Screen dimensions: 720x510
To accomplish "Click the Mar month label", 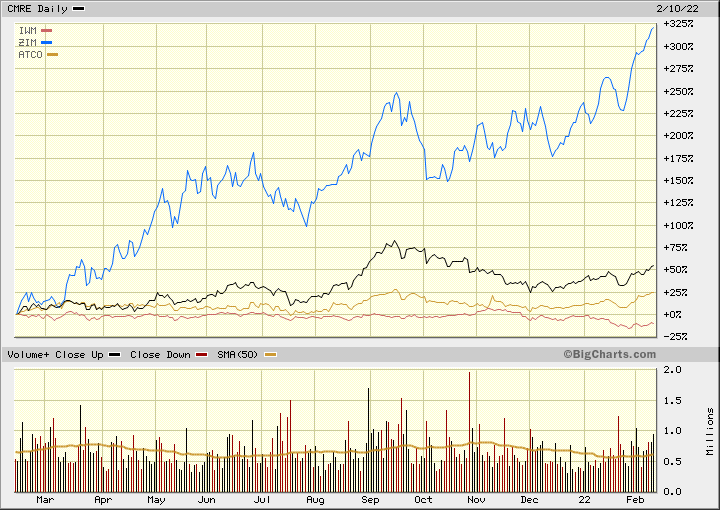I will (45, 499).
